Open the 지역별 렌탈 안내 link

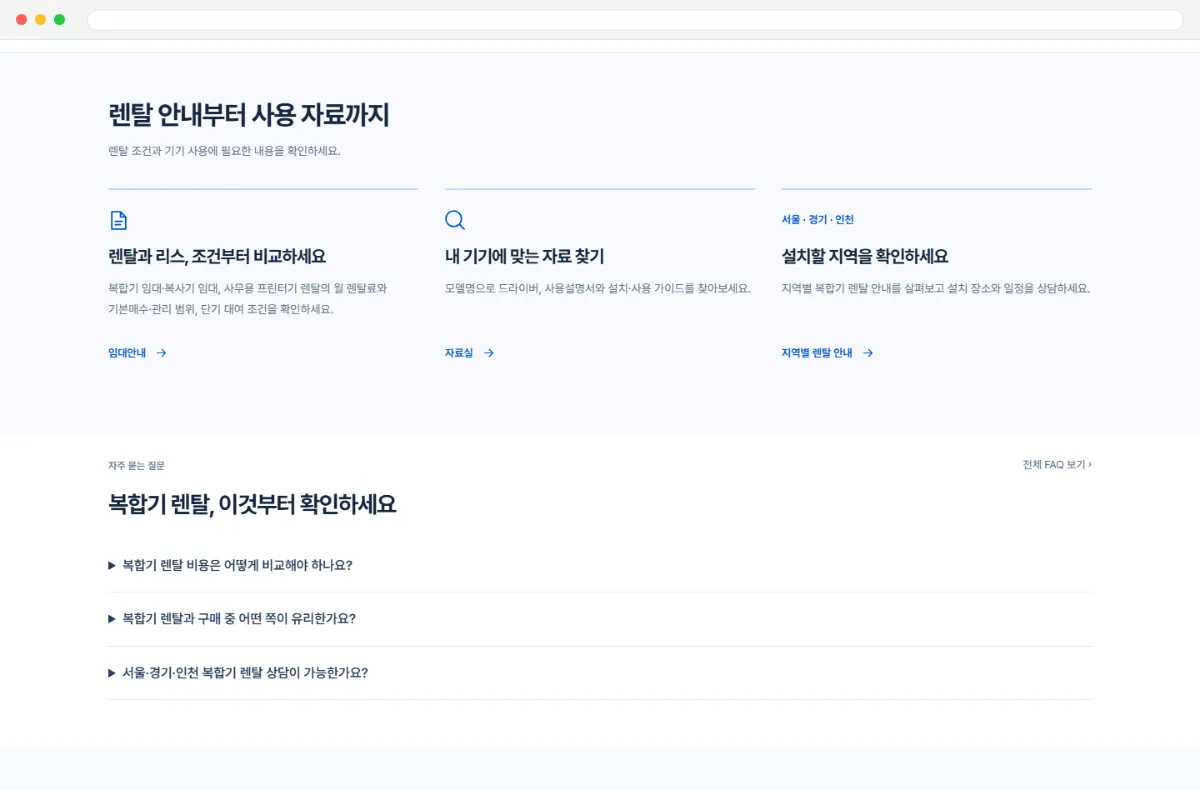tap(828, 353)
